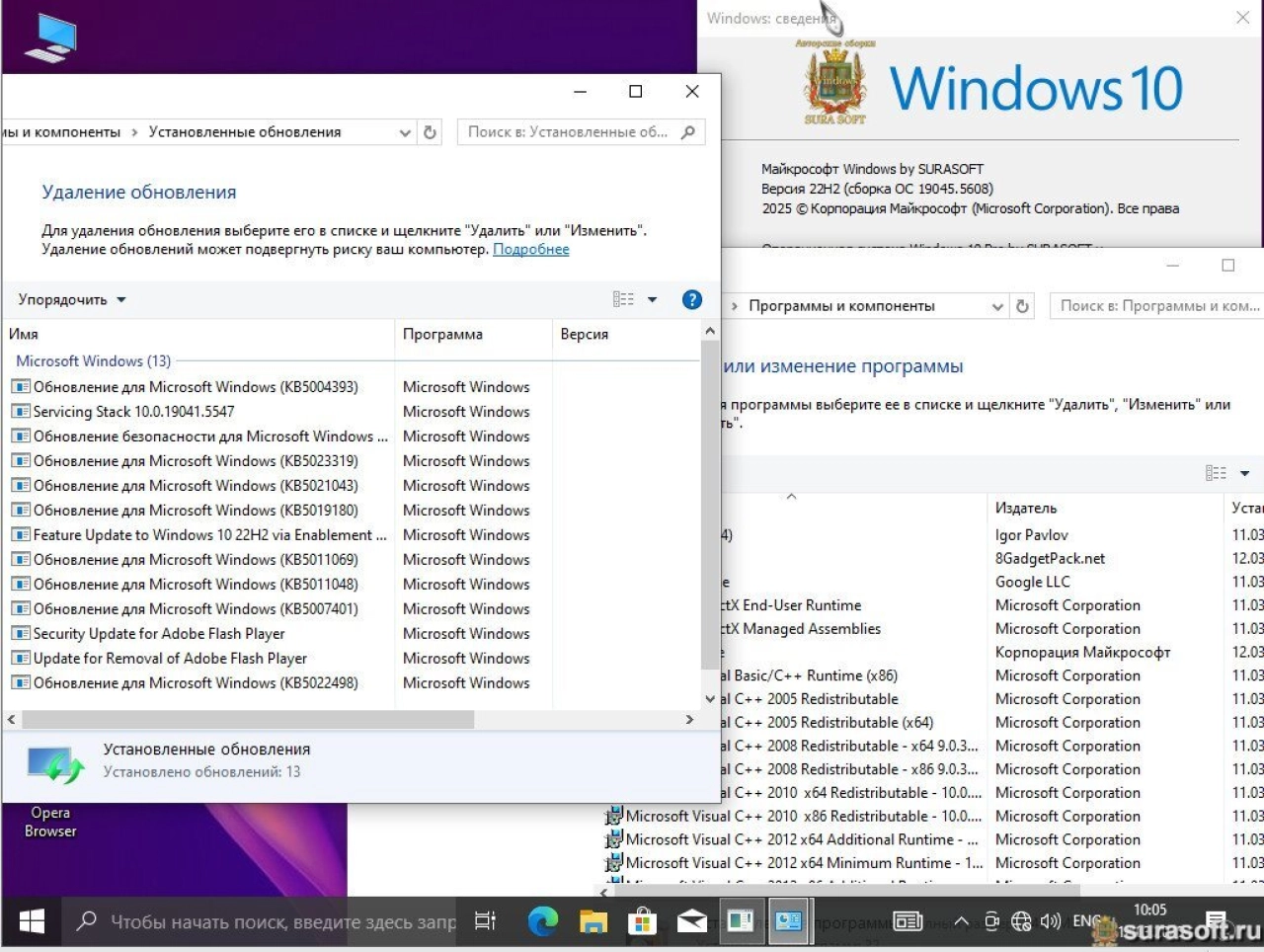Click the scroll up arrow of the updates list

pyautogui.click(x=709, y=331)
